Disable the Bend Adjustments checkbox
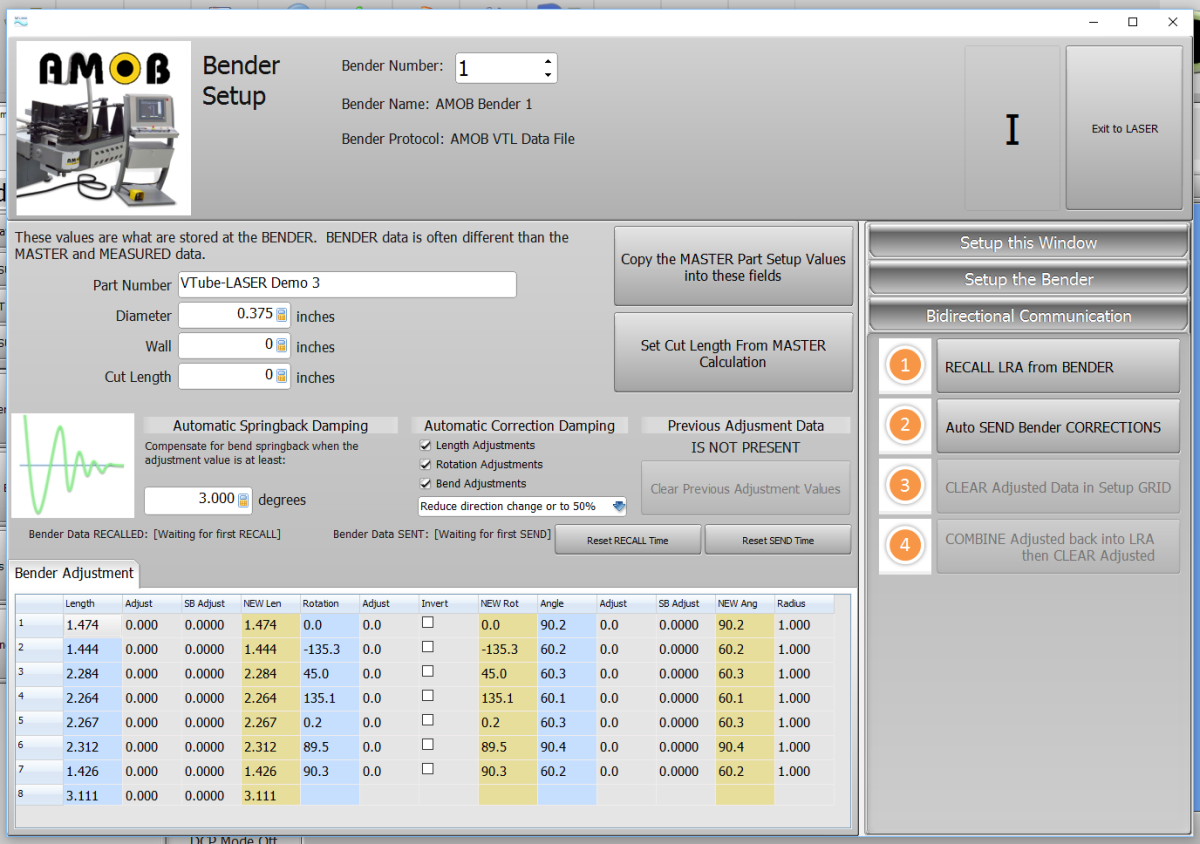 pos(427,483)
